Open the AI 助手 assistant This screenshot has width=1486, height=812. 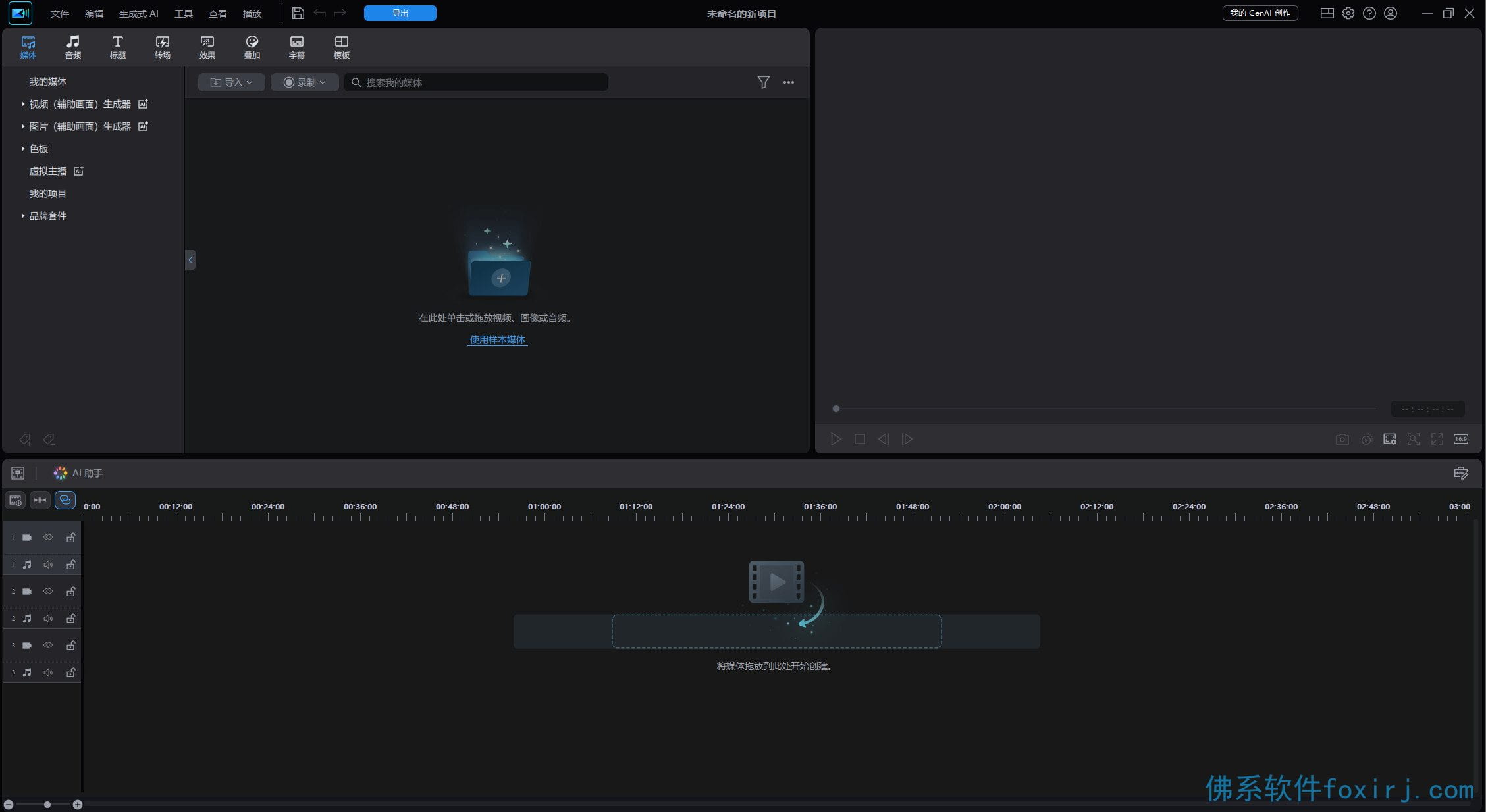coord(78,473)
